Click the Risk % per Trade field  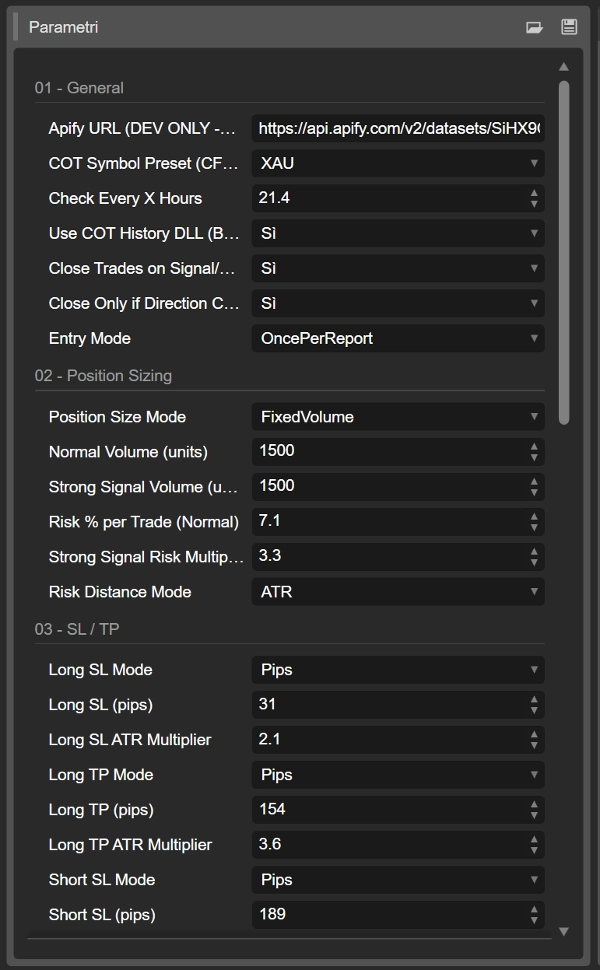[390, 521]
